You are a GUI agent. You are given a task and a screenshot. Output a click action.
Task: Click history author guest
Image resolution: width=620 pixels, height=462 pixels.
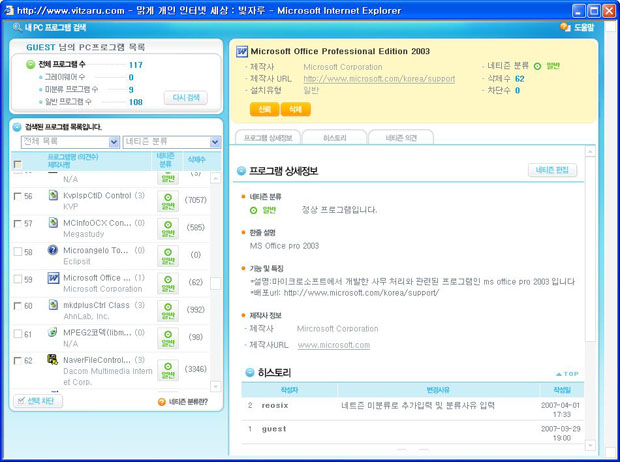[274, 429]
